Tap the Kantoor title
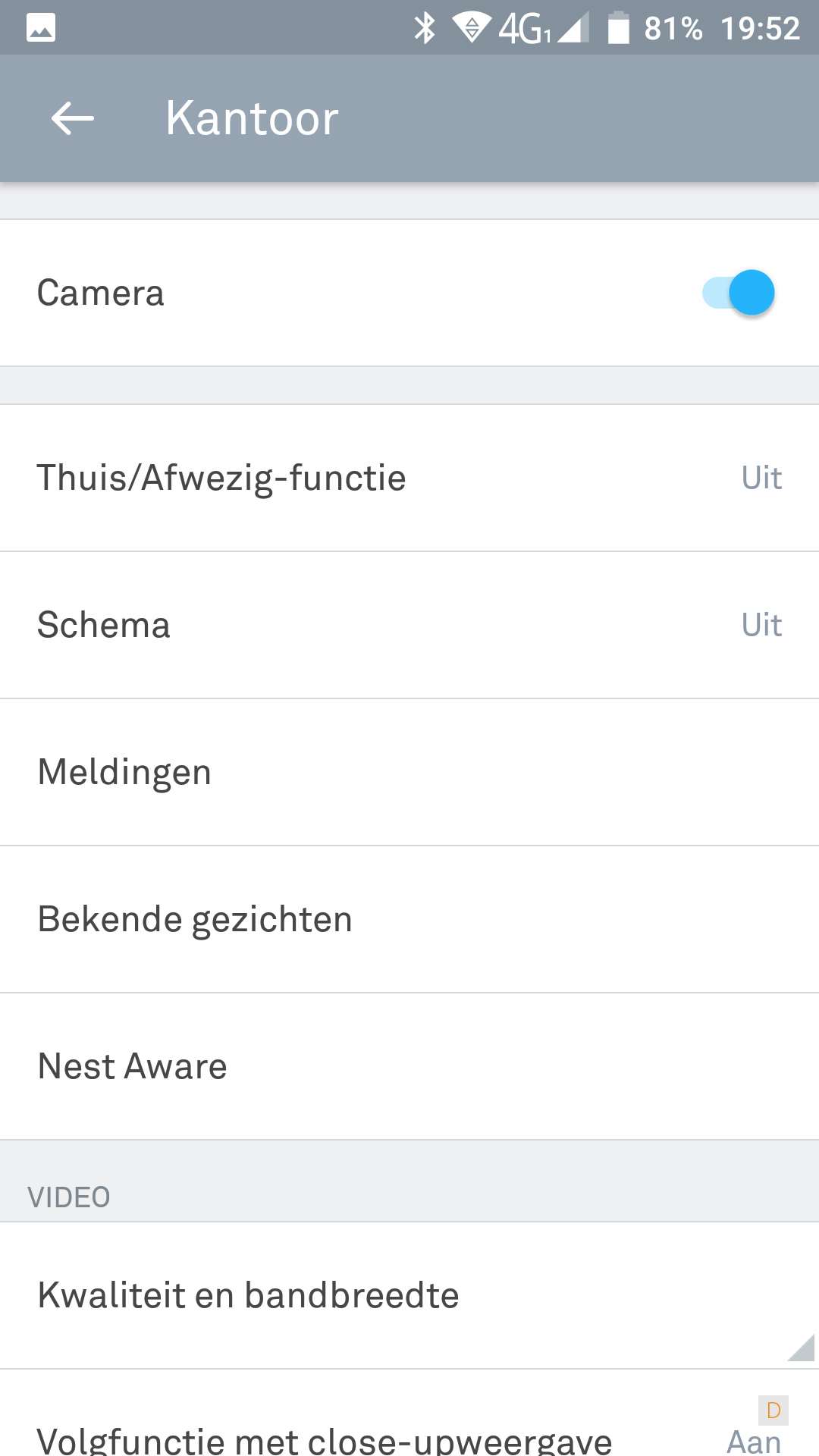The width and height of the screenshot is (819, 1456). pos(252,118)
